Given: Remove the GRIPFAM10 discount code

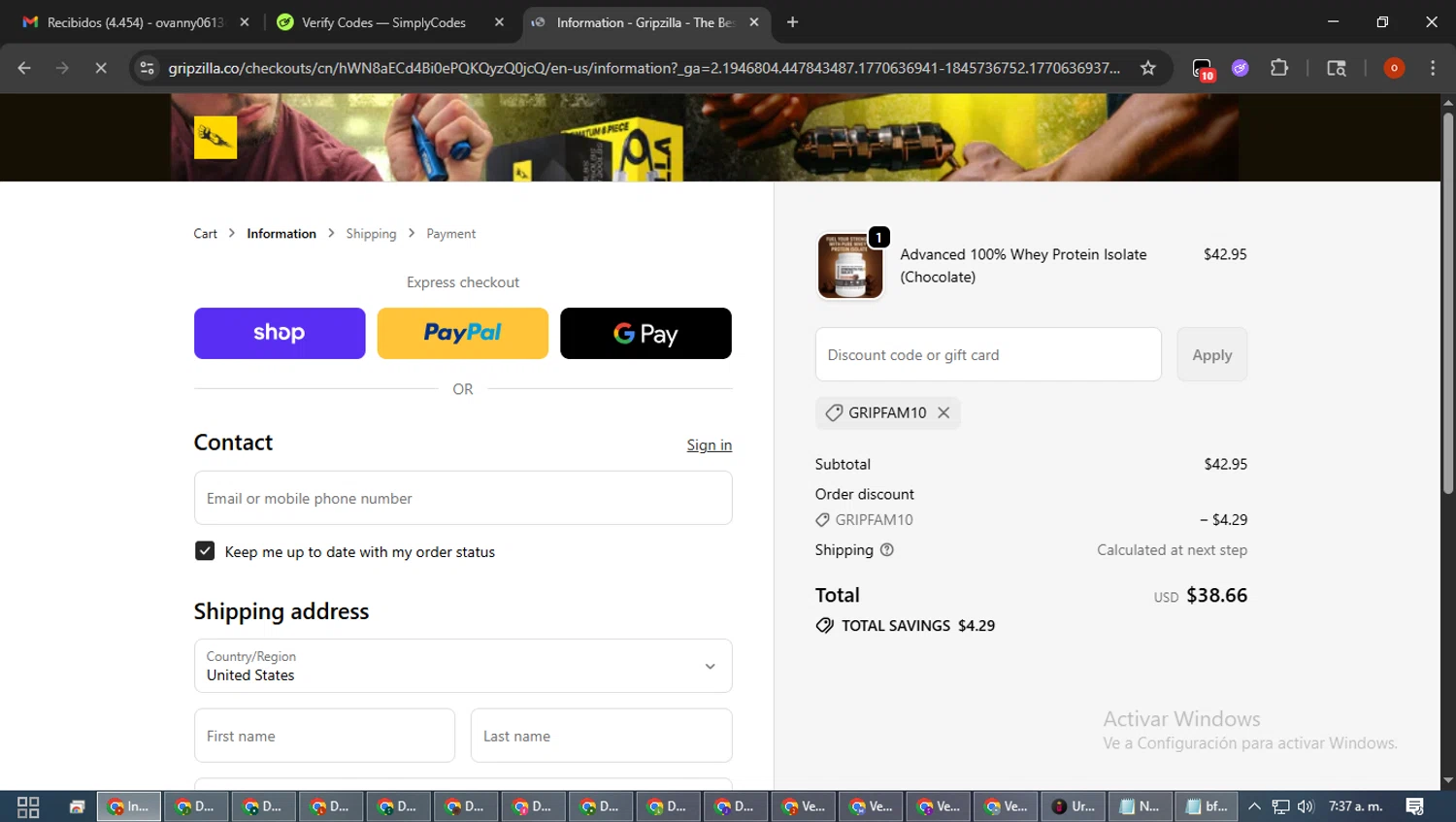Looking at the screenshot, I should pyautogui.click(x=943, y=412).
